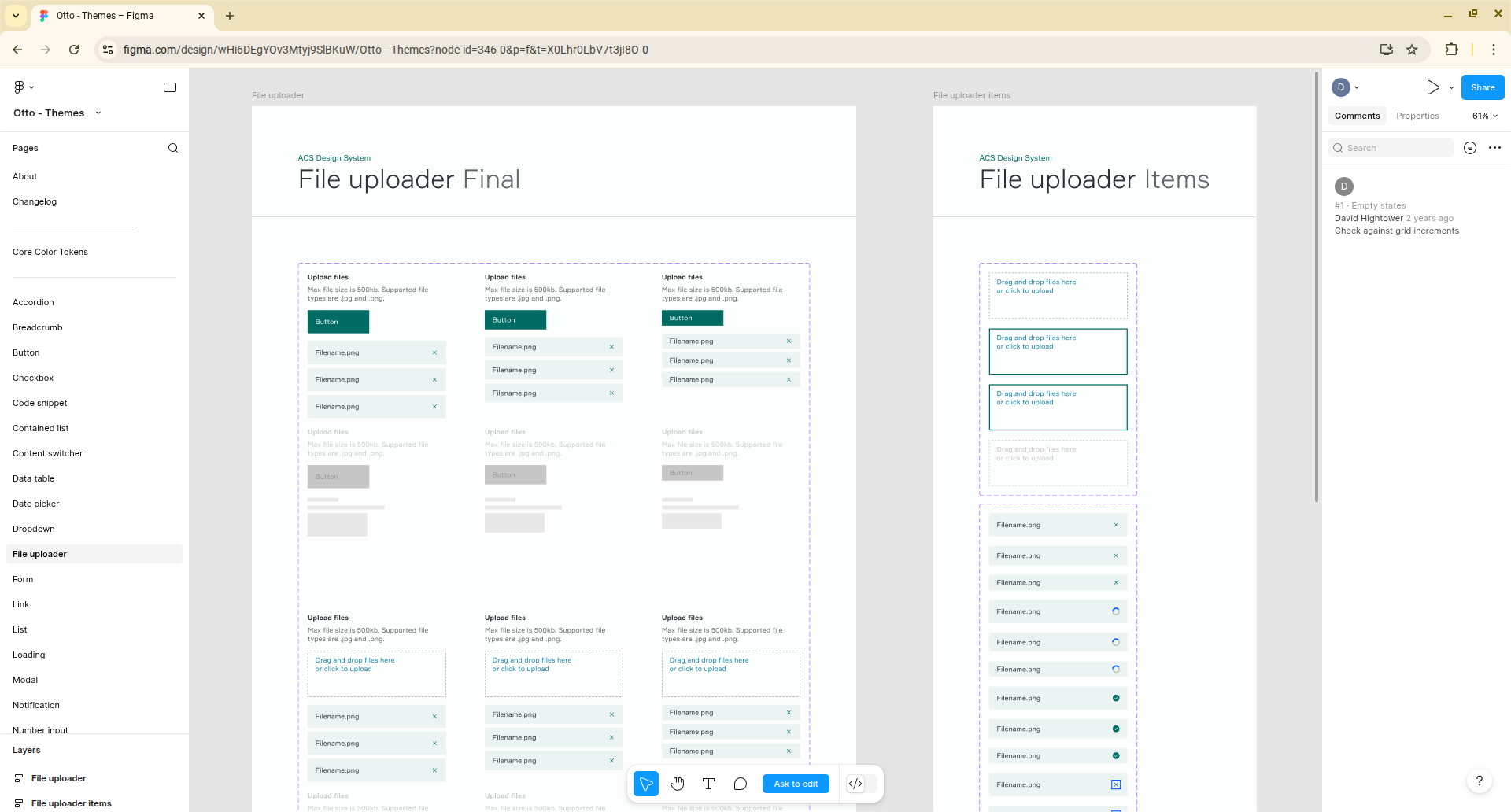Open the Date picker page
Image resolution: width=1511 pixels, height=812 pixels.
point(36,504)
